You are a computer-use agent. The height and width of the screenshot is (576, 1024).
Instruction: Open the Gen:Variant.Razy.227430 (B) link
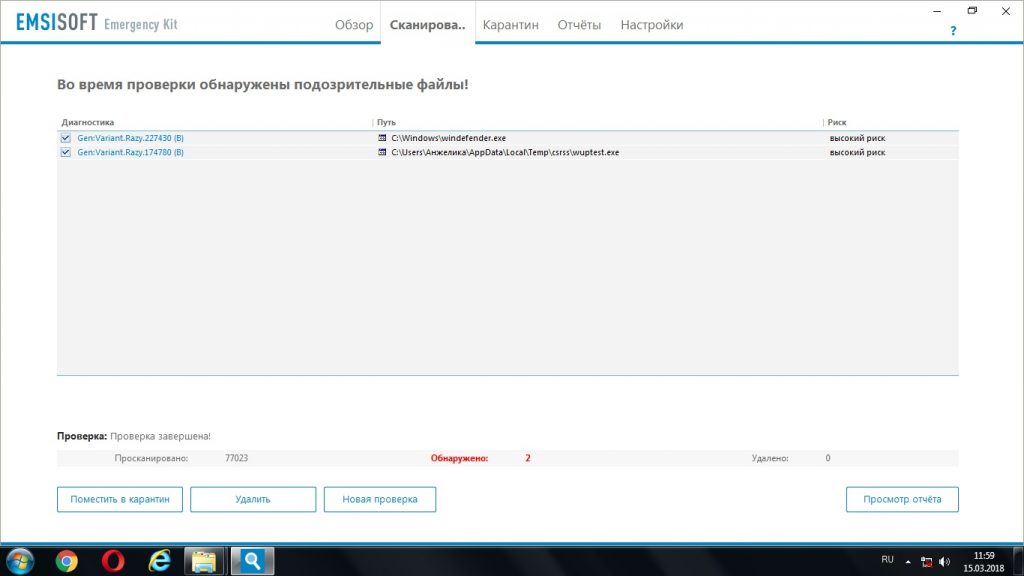point(131,138)
